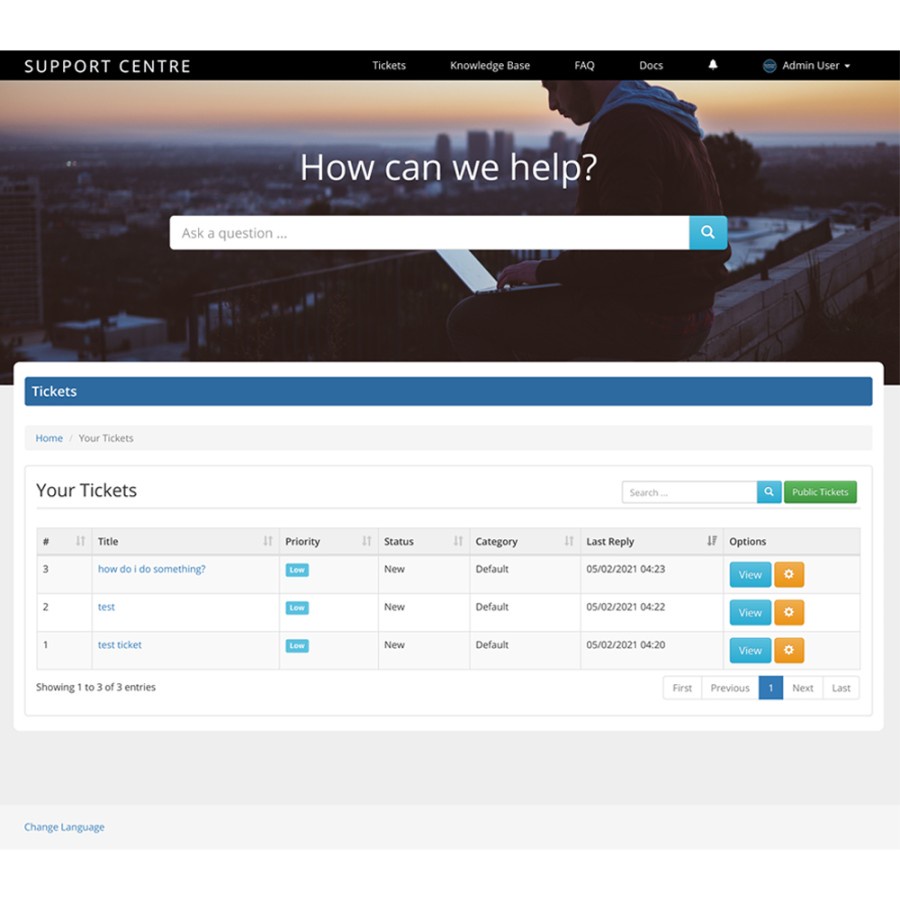Open the Knowledge Base section
This screenshot has width=900, height=900.
tap(489, 65)
